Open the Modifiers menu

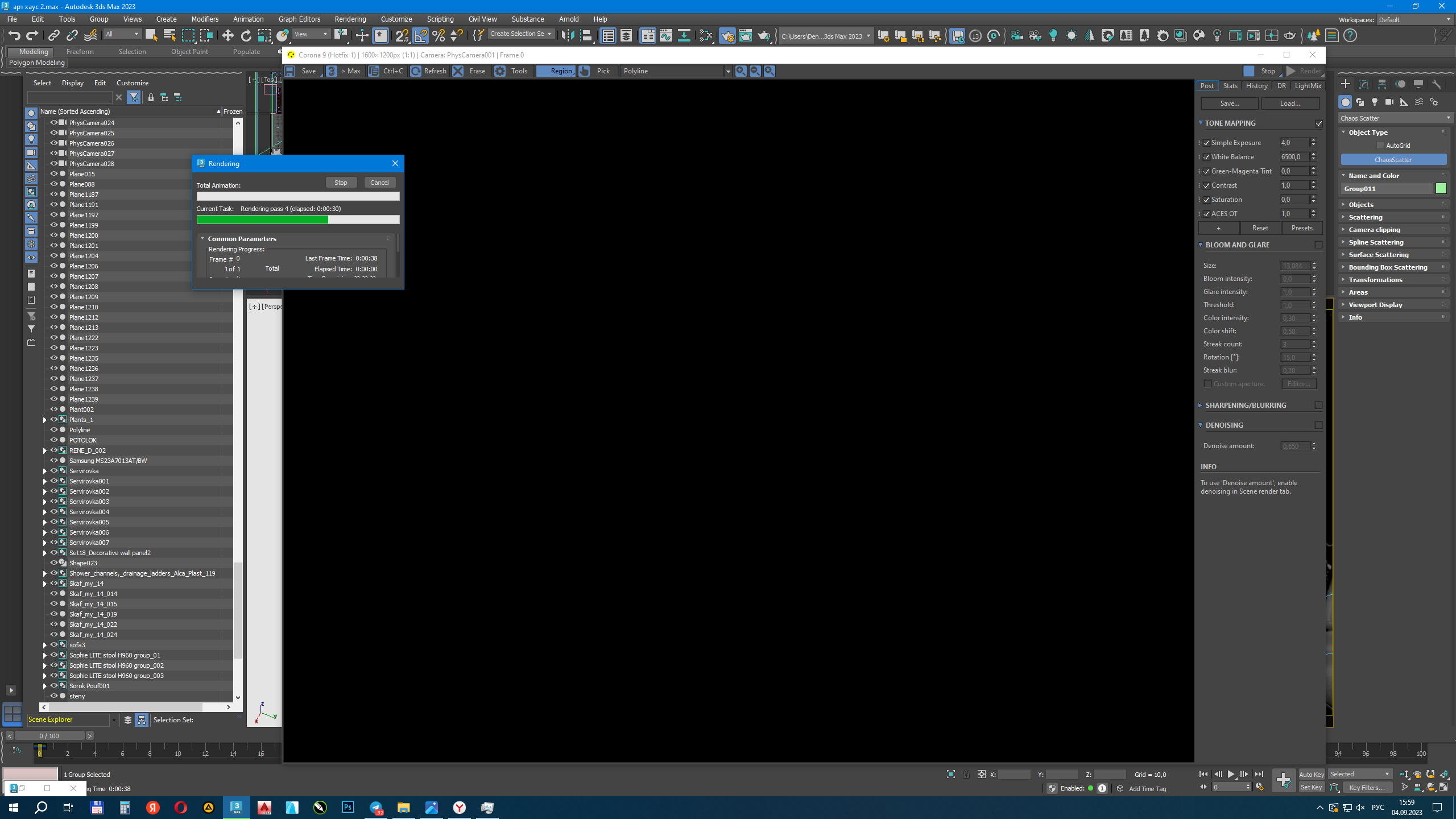coord(205,19)
